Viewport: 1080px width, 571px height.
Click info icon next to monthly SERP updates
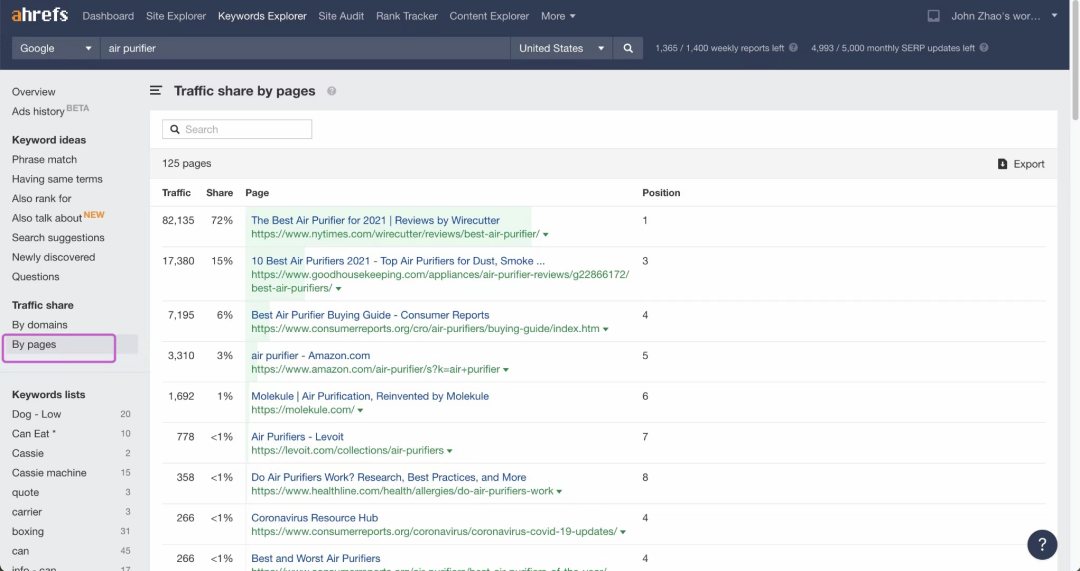click(984, 48)
